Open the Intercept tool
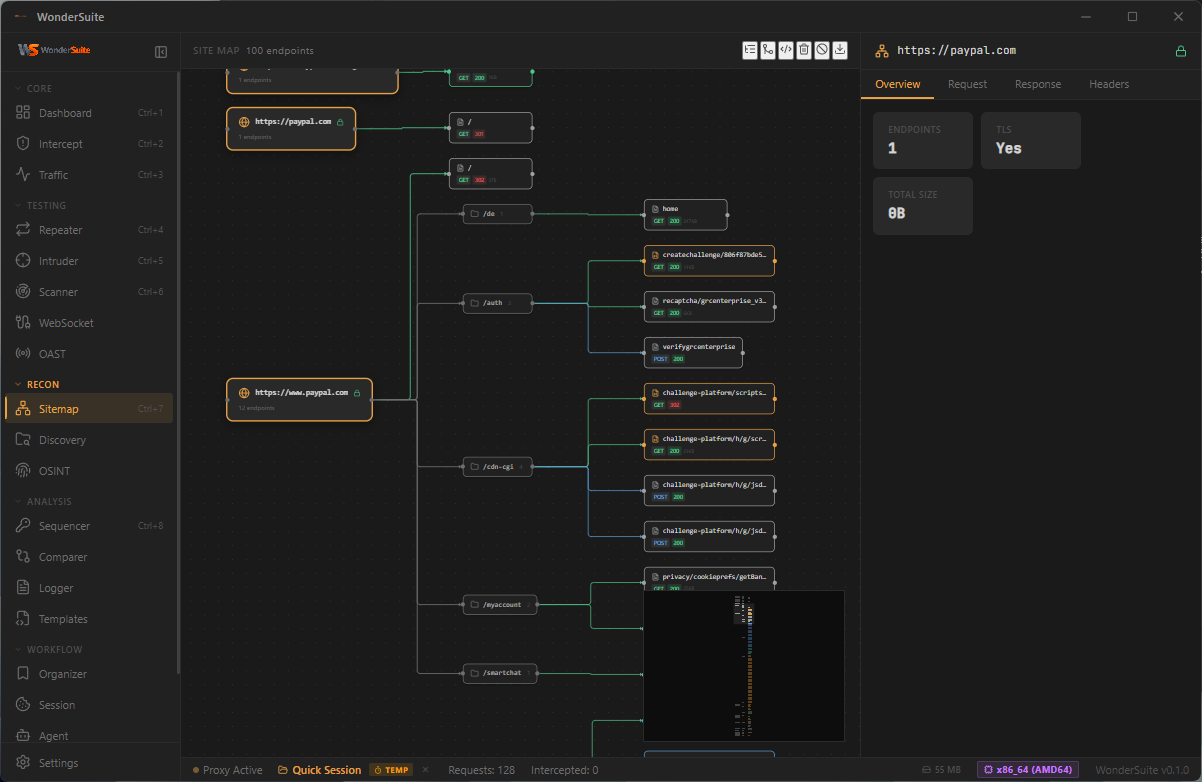Screen dimensions: 1202x782 click(89, 144)
